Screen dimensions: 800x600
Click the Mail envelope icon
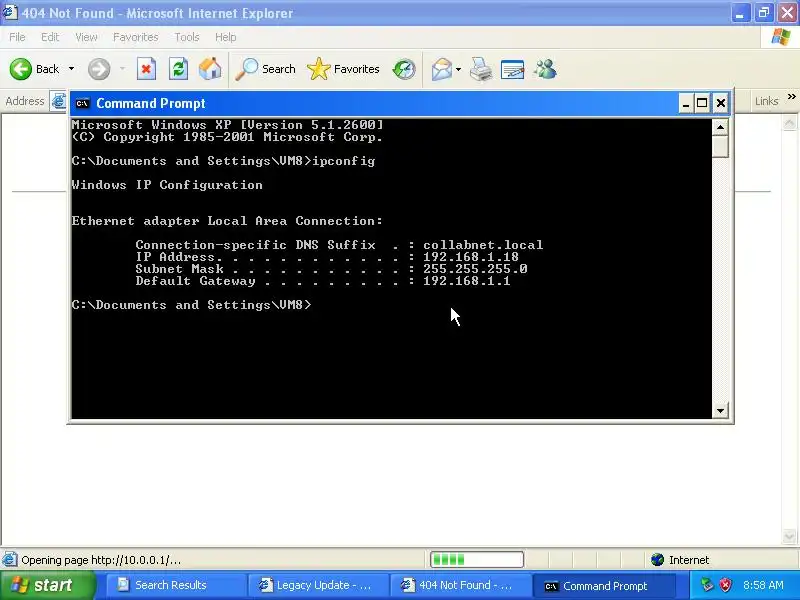(442, 69)
